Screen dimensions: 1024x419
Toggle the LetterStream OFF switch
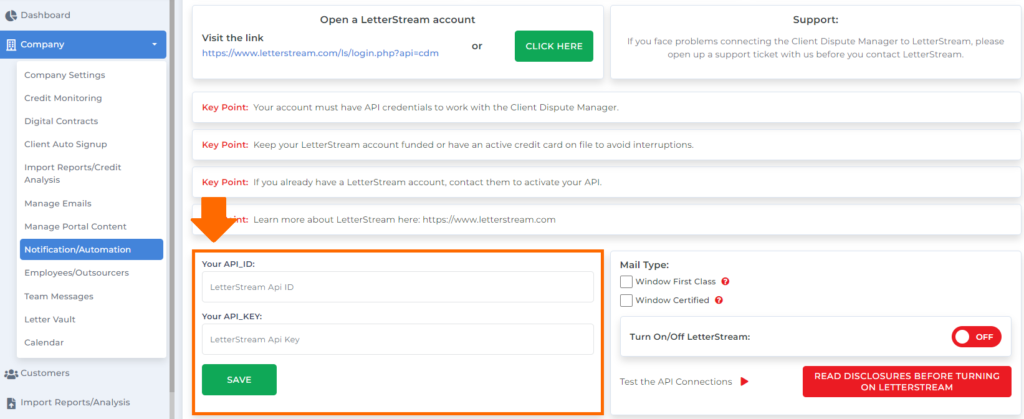tap(976, 337)
